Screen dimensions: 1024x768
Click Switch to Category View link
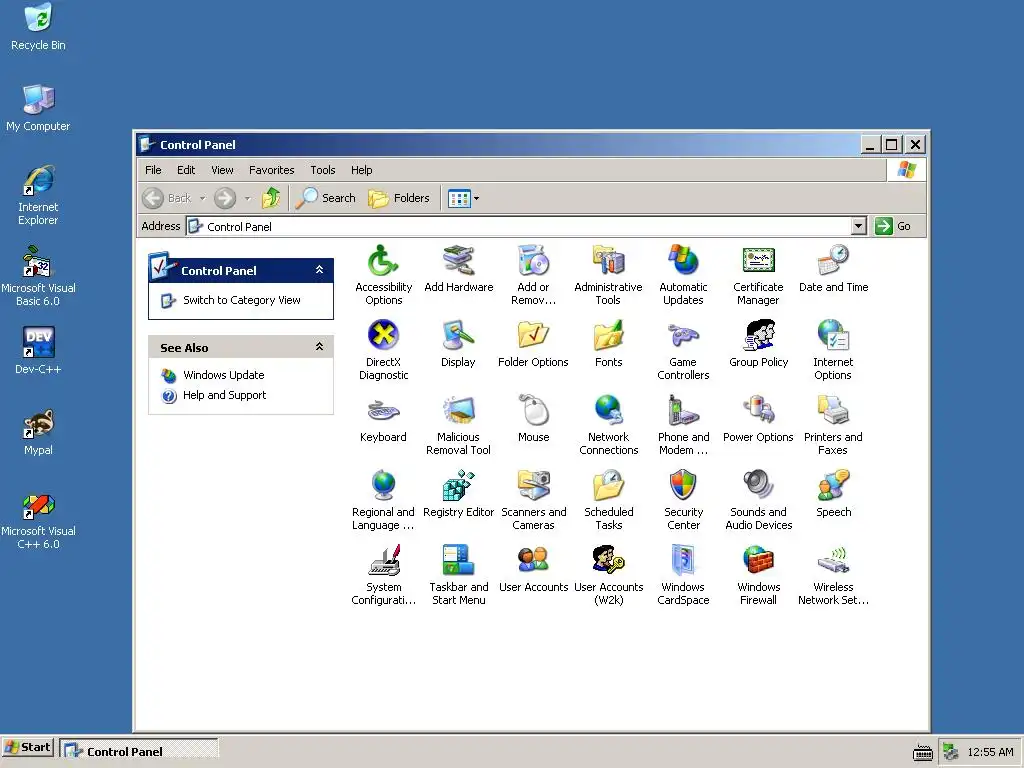point(242,300)
